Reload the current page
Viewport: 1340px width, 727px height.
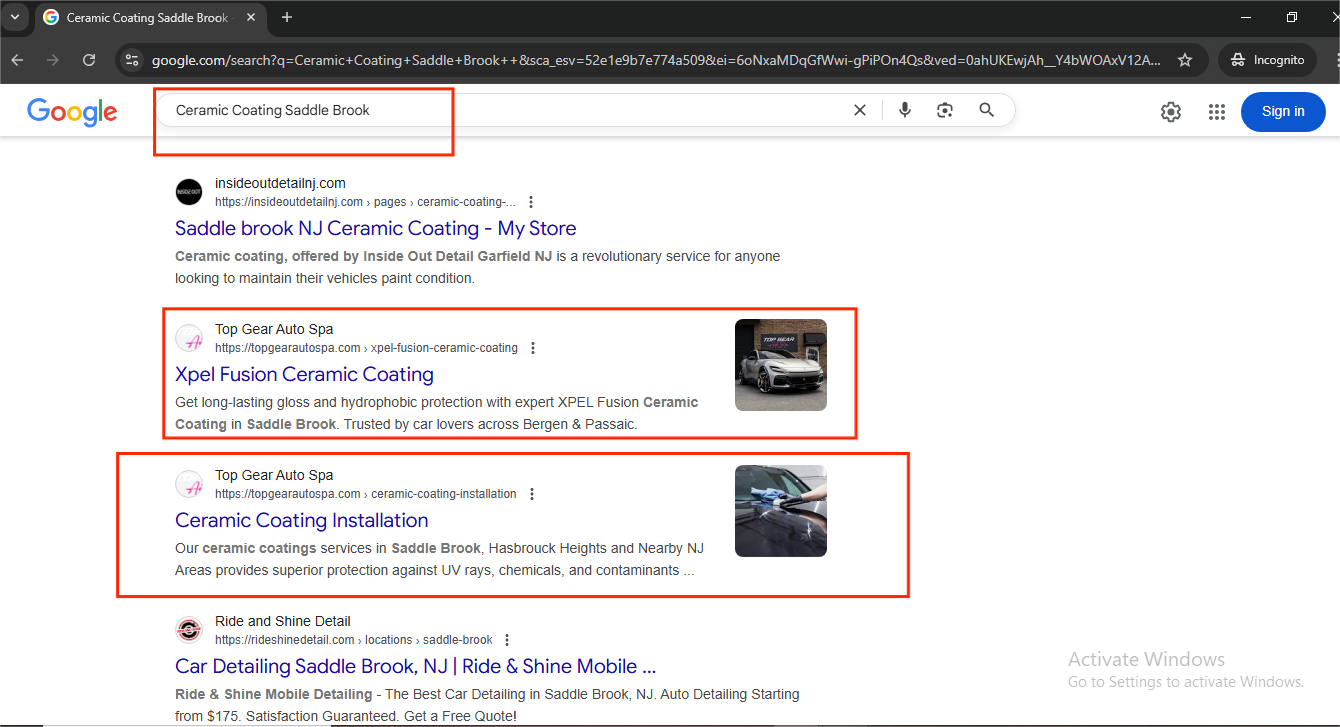(x=89, y=60)
